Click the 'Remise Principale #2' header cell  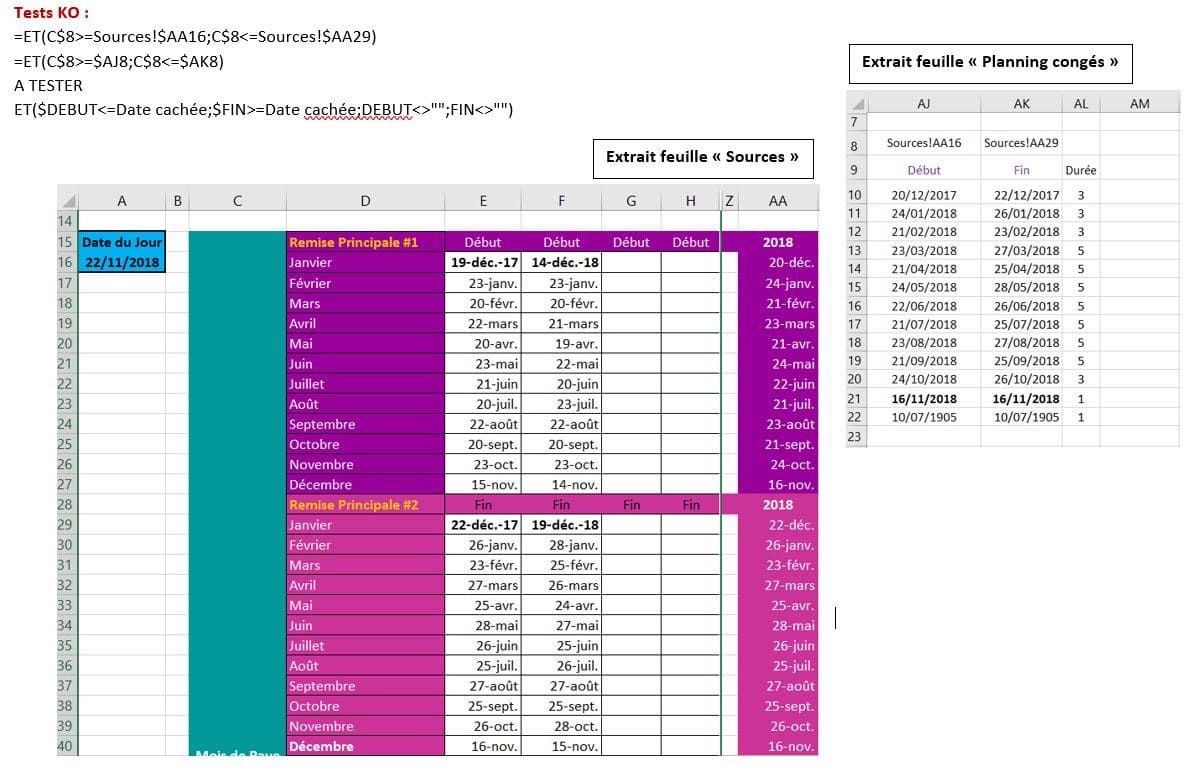coord(364,505)
